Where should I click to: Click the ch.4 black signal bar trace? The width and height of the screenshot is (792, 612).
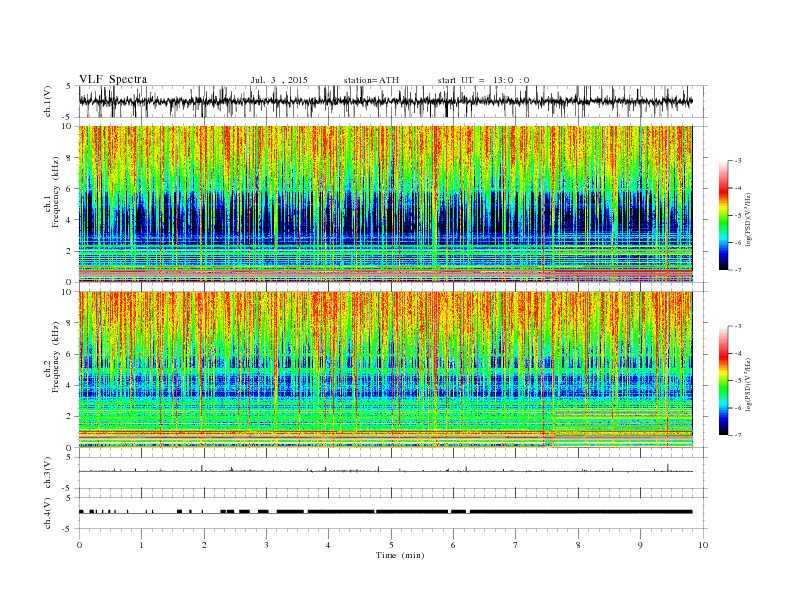pyautogui.click(x=385, y=512)
